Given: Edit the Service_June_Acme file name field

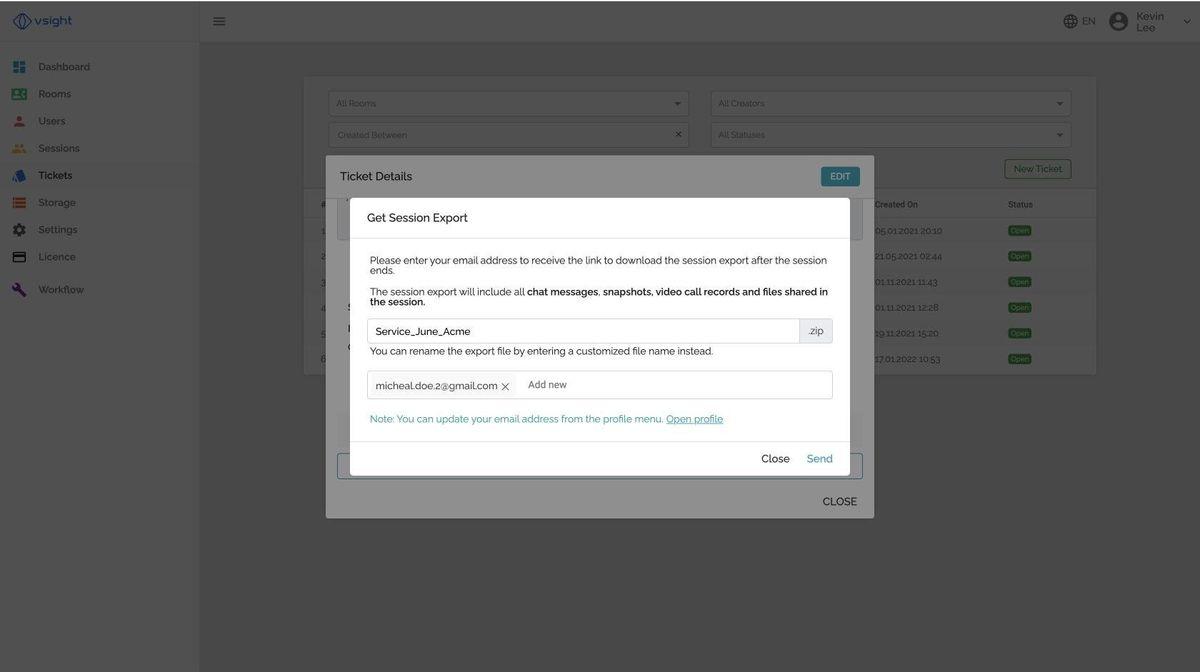Looking at the screenshot, I should coord(583,331).
